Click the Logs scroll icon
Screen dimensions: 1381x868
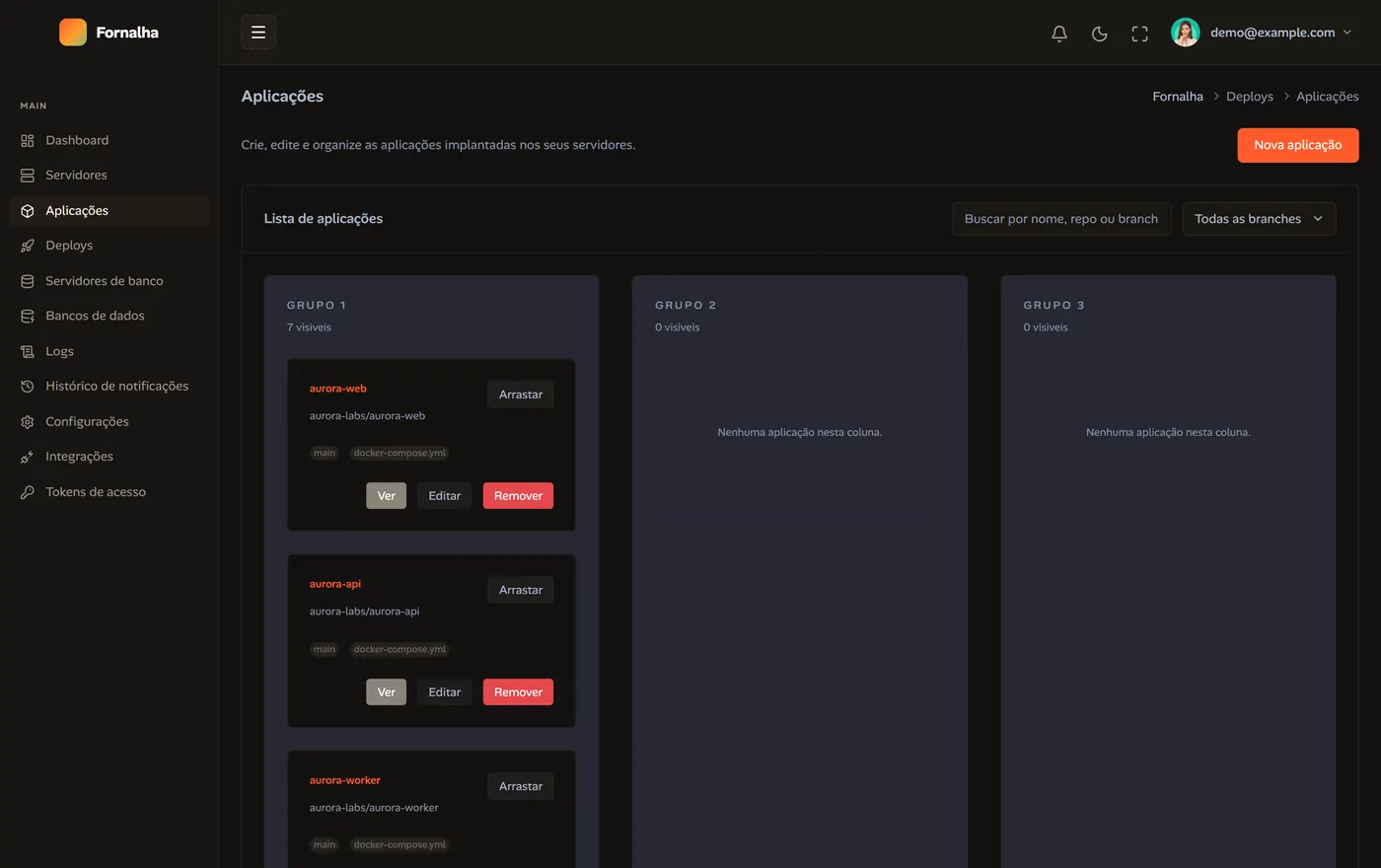pos(28,352)
